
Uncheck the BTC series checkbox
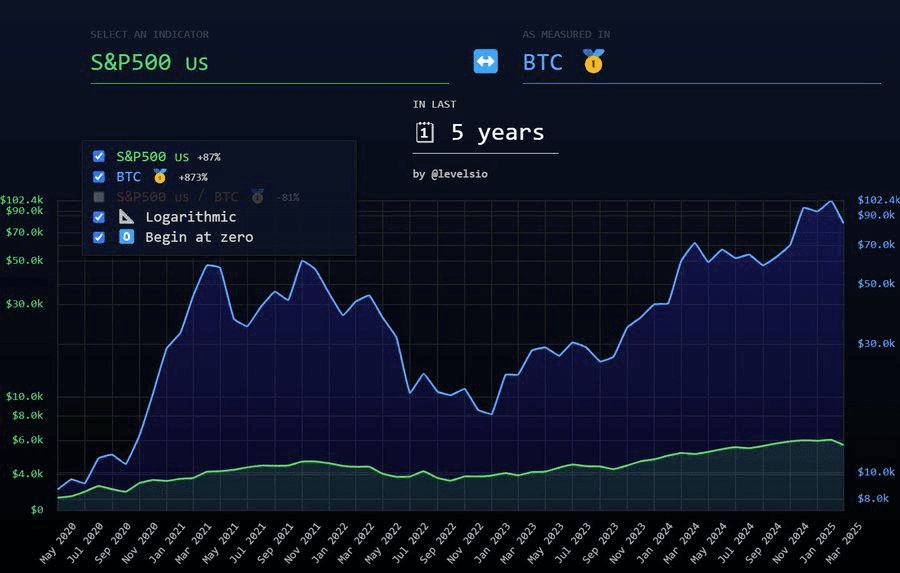[x=99, y=176]
